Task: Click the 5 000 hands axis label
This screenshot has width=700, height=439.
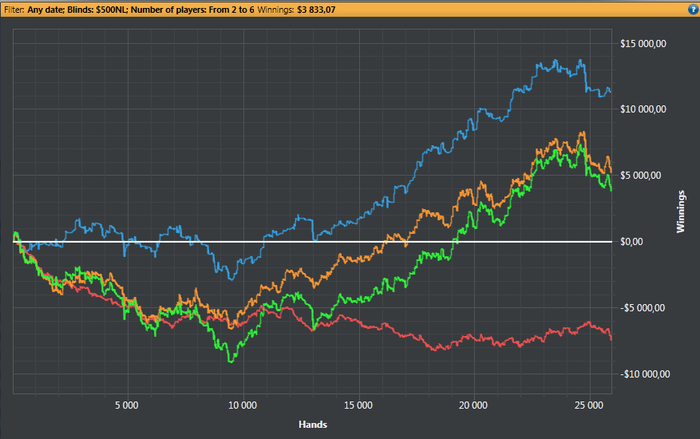Action: click(x=127, y=405)
